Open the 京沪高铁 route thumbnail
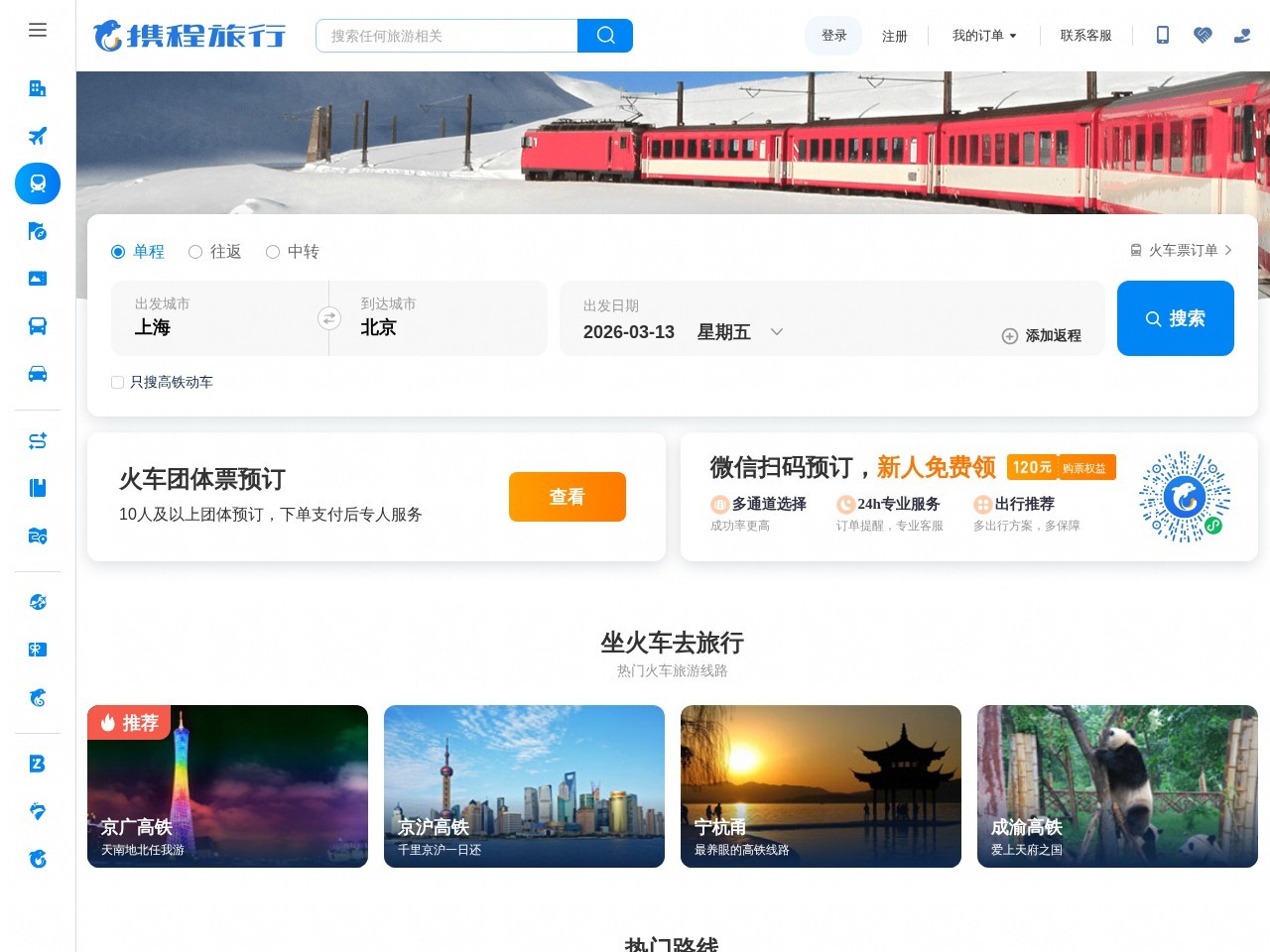 click(524, 786)
